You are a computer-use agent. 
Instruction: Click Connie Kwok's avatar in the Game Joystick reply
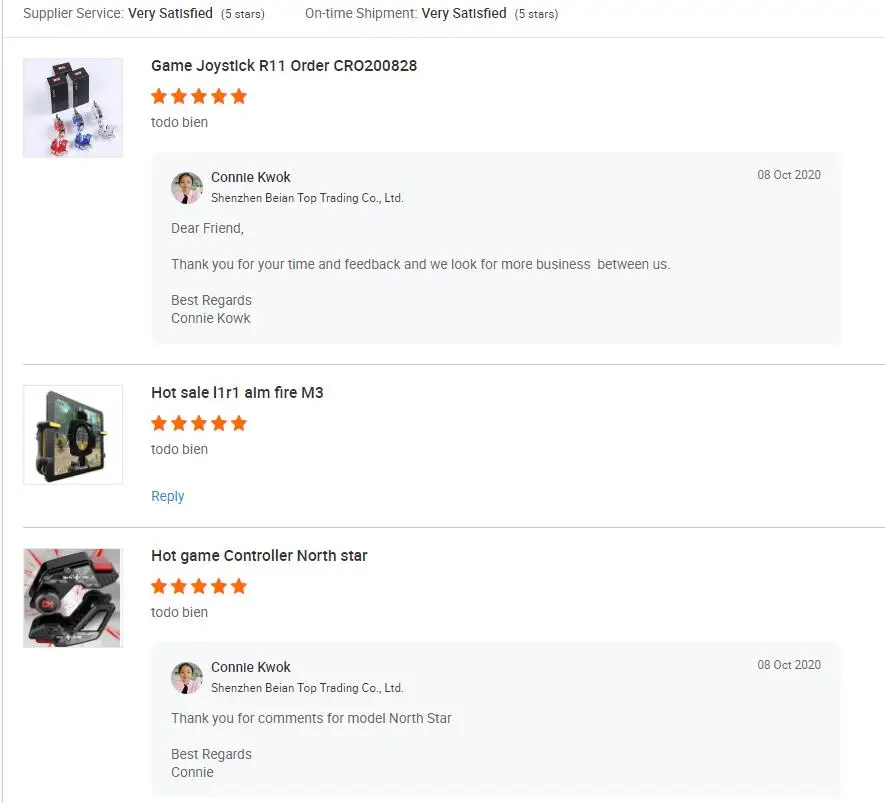point(187,187)
